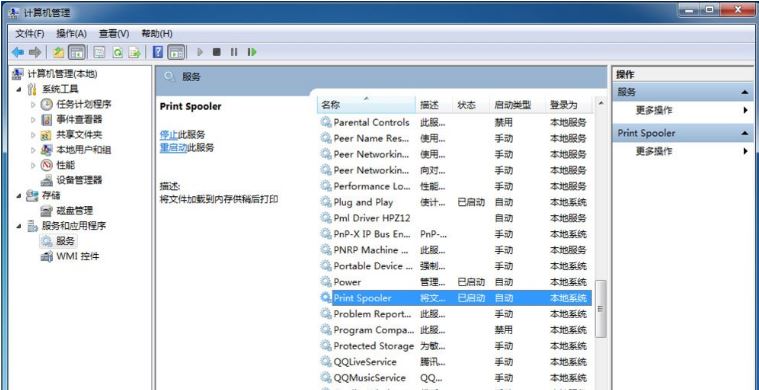
Task: Select the Performance Lo... service row
Action: (x=455, y=186)
